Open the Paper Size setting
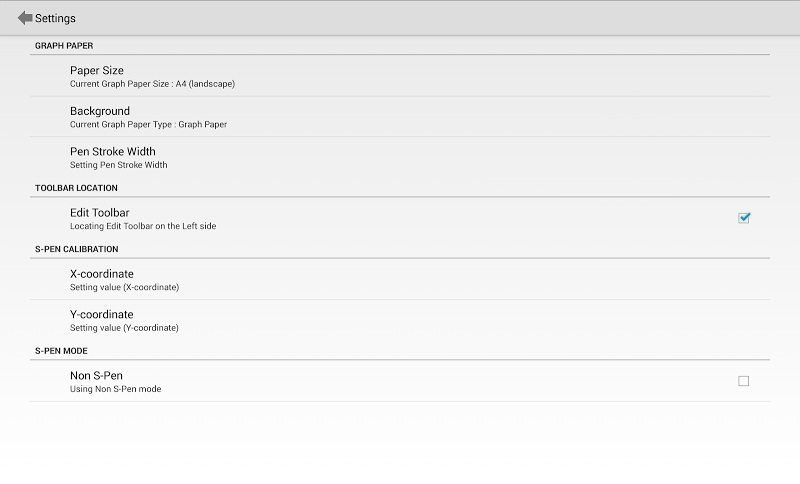 pos(97,70)
